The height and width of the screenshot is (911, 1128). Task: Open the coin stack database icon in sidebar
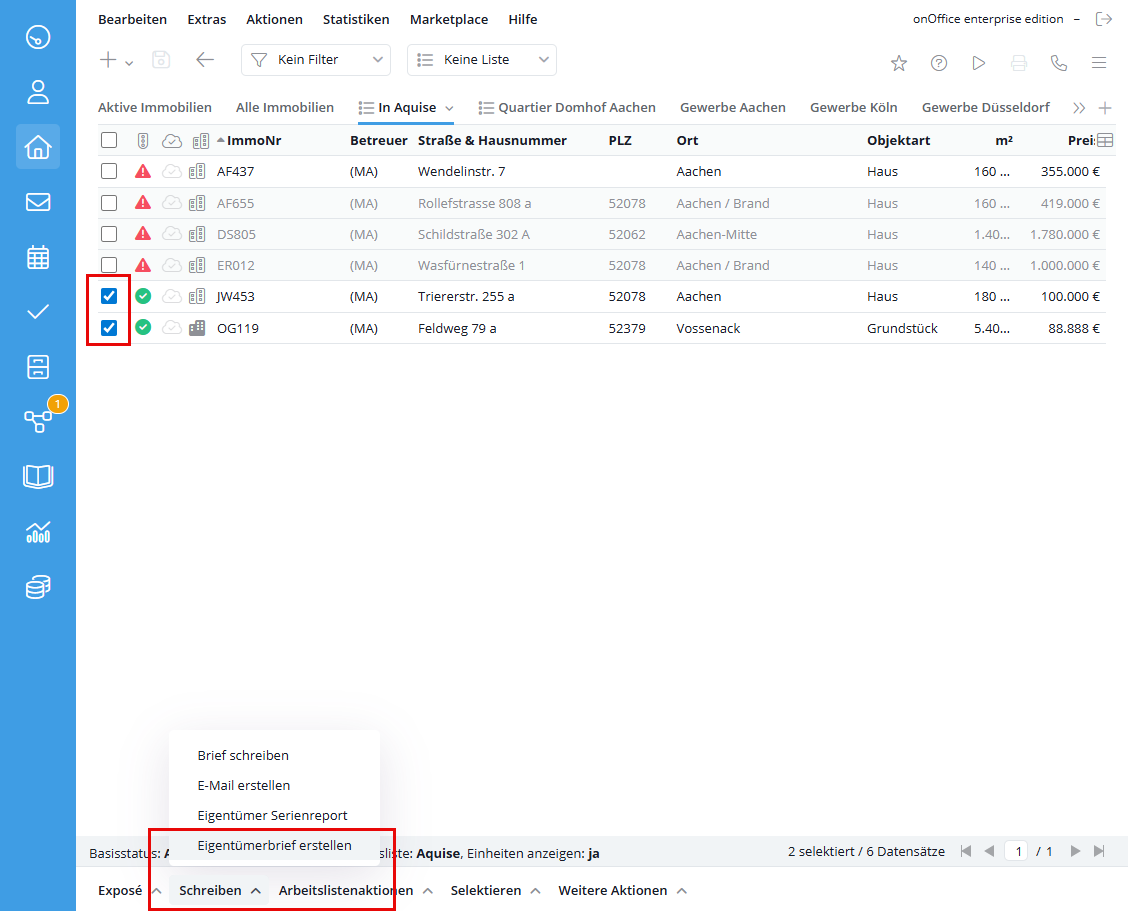[37, 587]
